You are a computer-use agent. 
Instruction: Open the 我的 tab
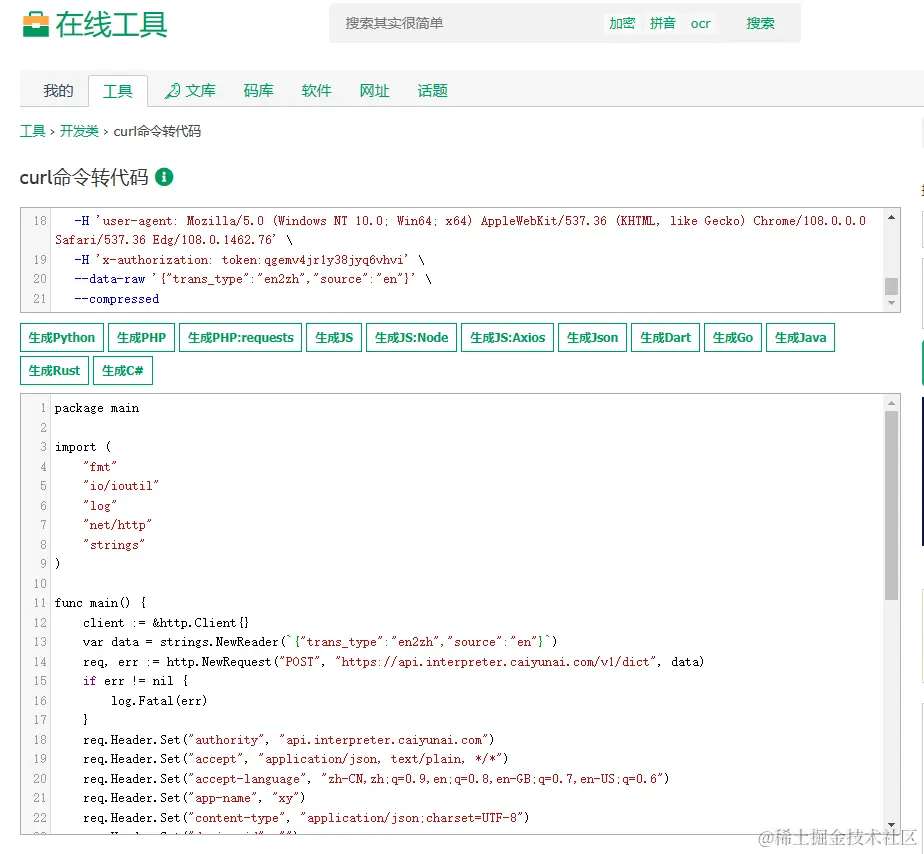[x=58, y=91]
